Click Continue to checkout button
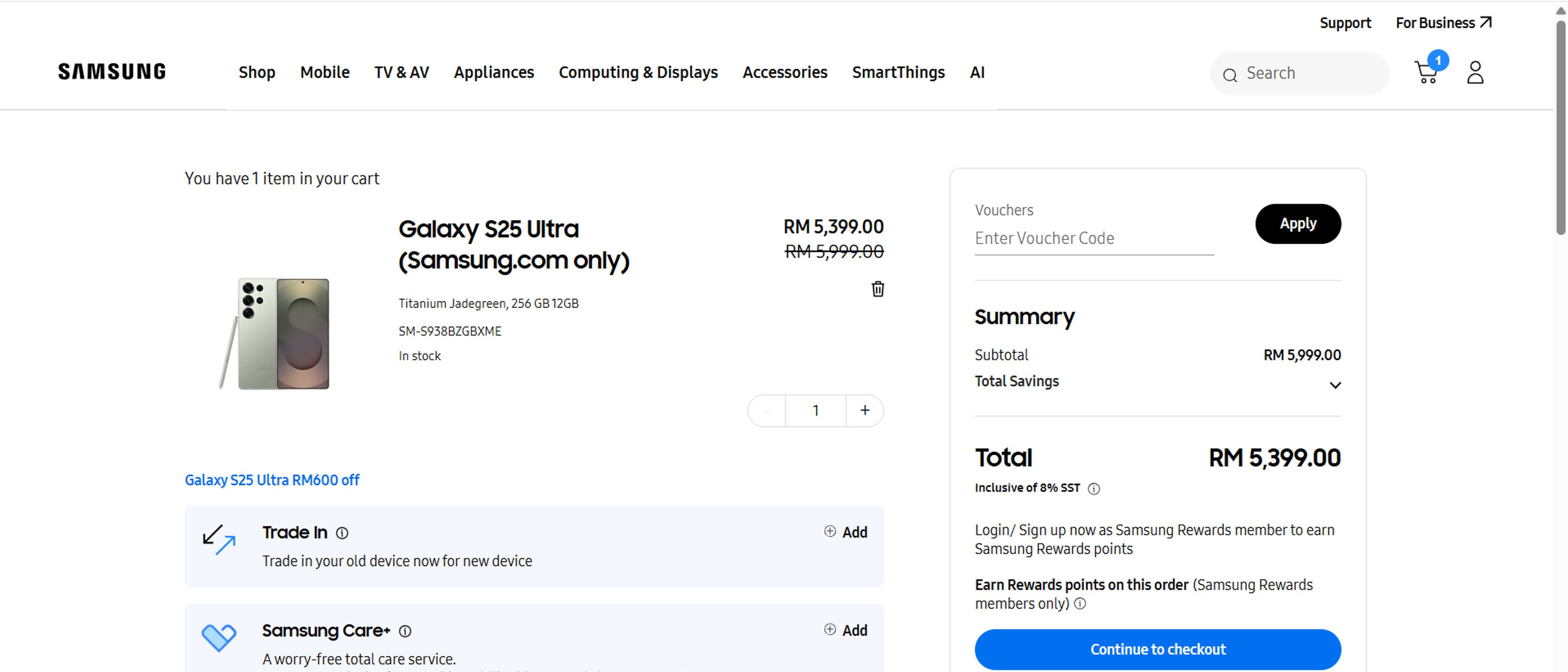 [x=1158, y=650]
